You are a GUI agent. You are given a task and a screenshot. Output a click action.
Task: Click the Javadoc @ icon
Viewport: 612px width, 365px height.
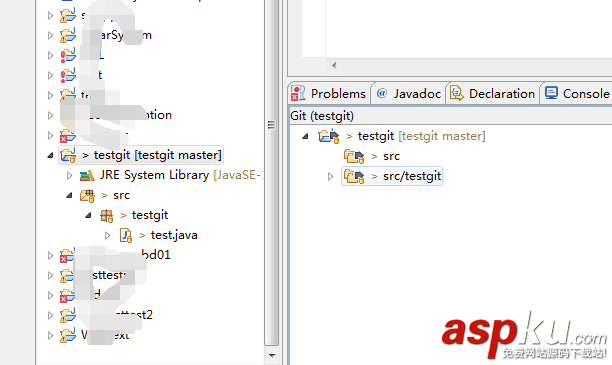382,93
